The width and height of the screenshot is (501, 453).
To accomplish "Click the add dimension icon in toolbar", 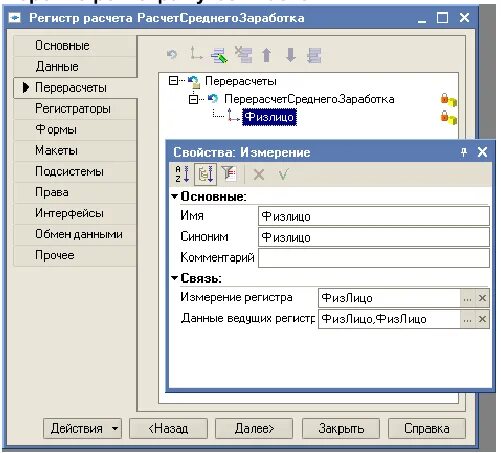I will [196, 54].
